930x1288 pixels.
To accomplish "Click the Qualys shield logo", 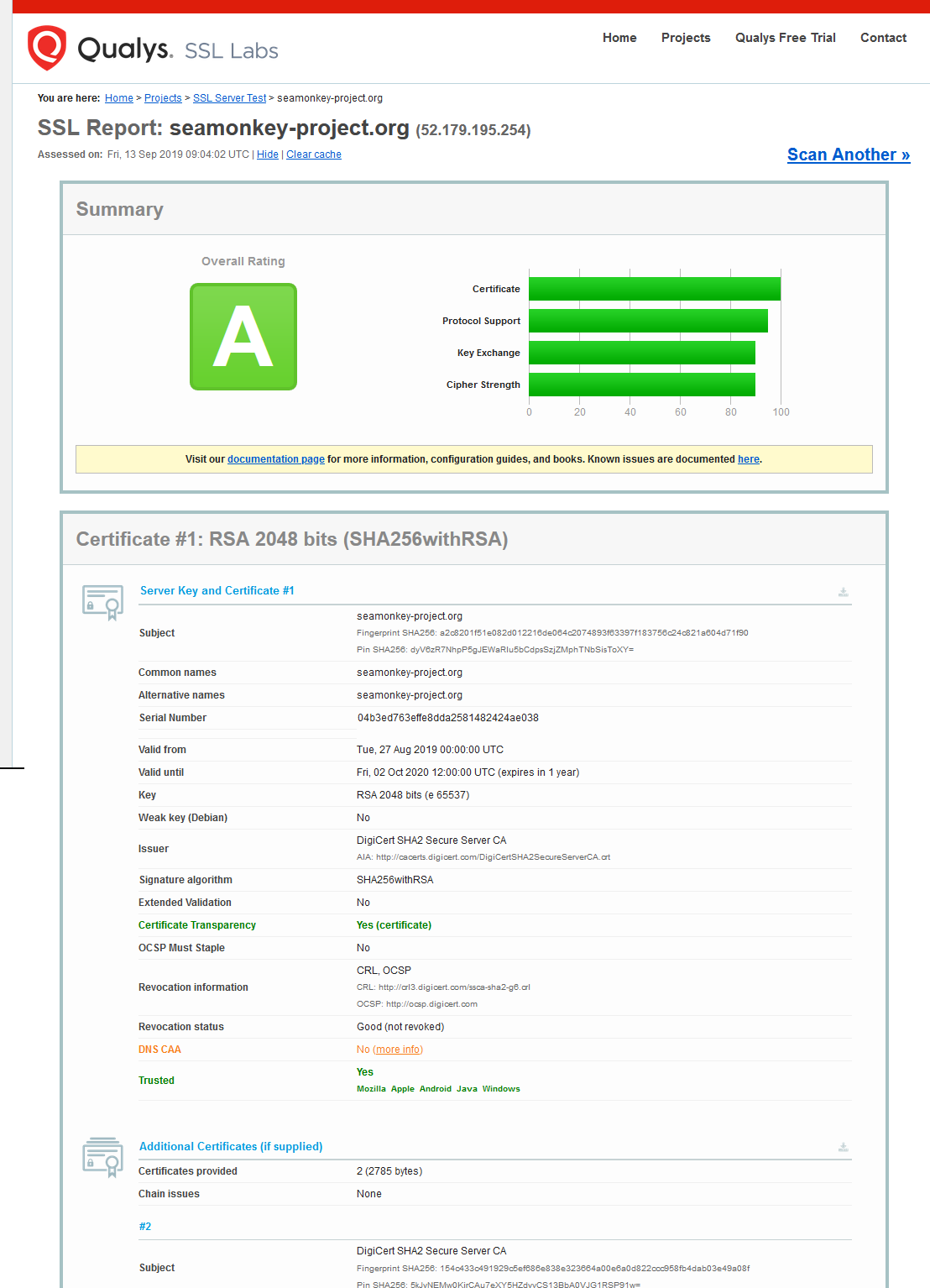I will pos(46,48).
